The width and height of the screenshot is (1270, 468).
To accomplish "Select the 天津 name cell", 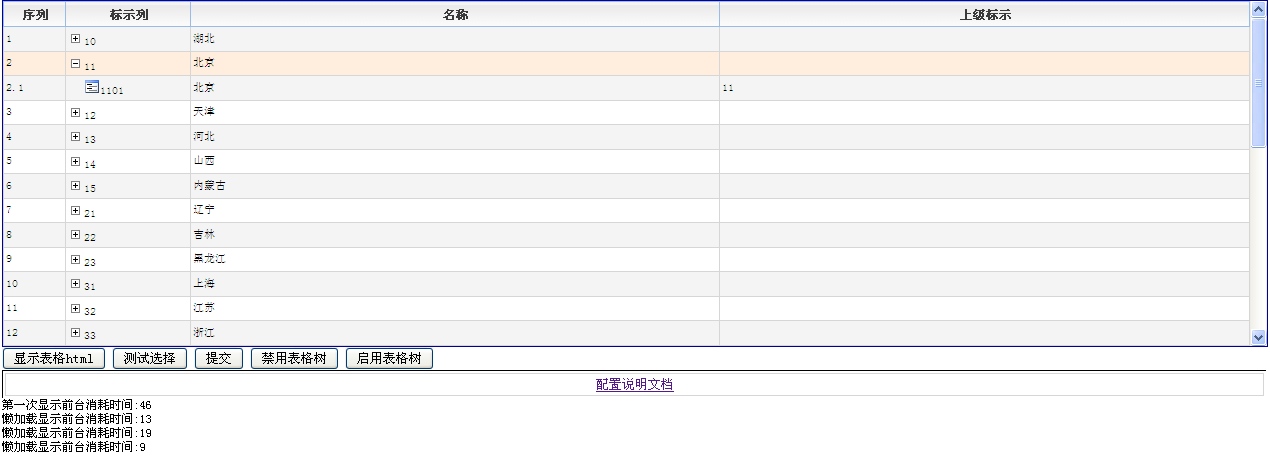I will point(455,112).
